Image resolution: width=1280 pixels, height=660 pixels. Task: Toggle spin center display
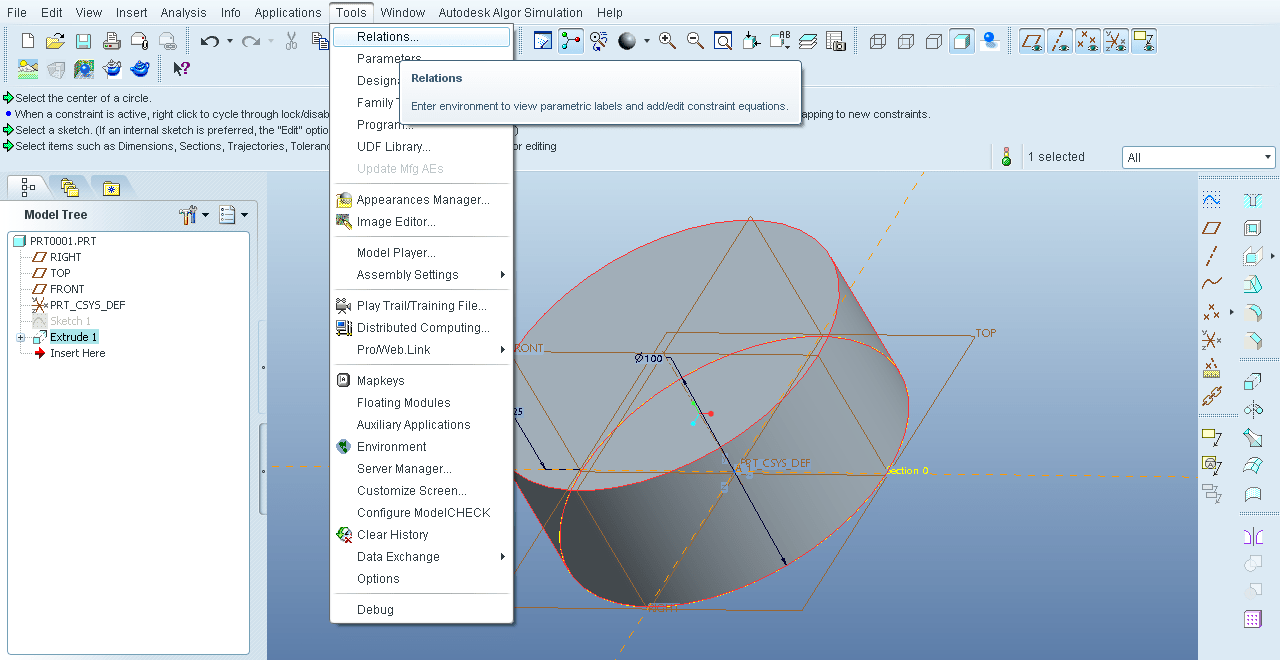pos(571,41)
